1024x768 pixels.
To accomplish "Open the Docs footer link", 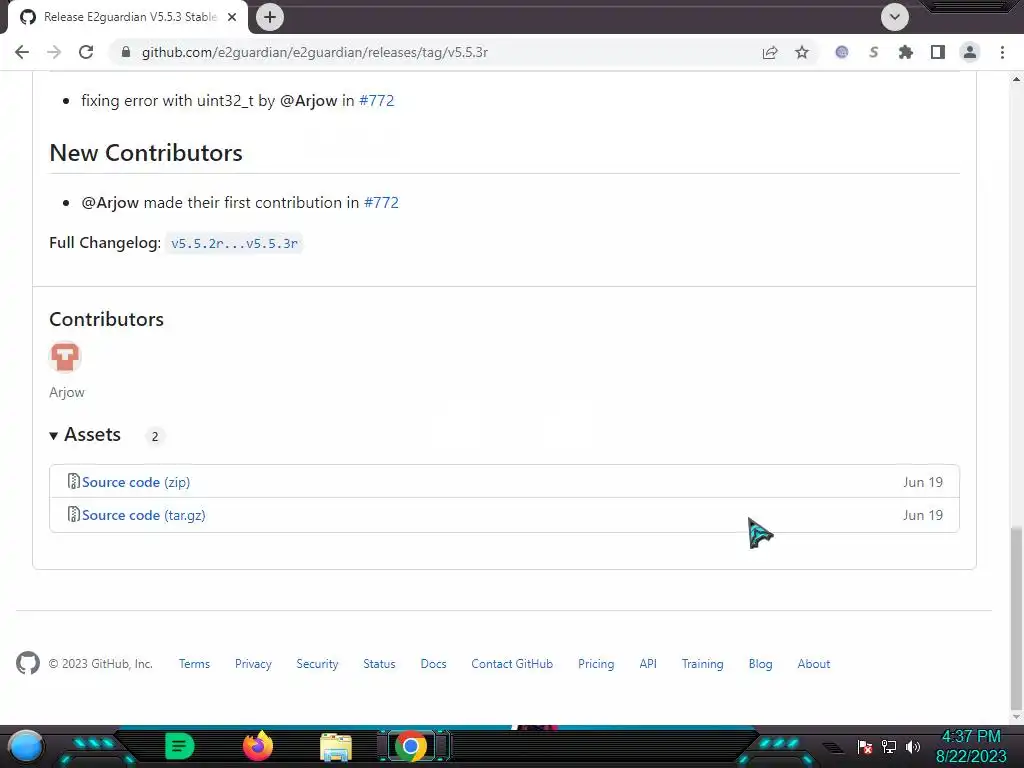I will [x=434, y=664].
